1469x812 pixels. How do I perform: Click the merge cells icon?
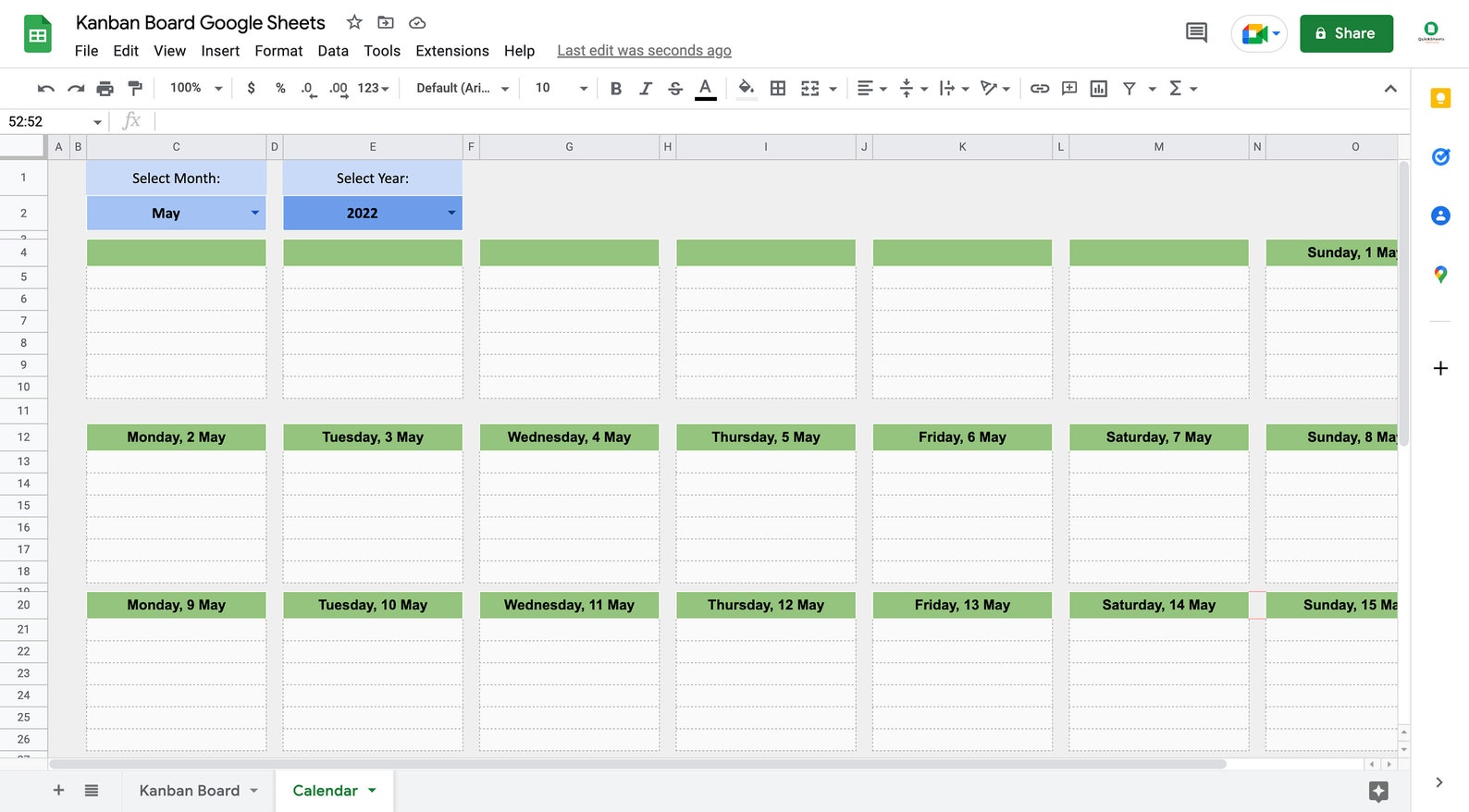(810, 89)
